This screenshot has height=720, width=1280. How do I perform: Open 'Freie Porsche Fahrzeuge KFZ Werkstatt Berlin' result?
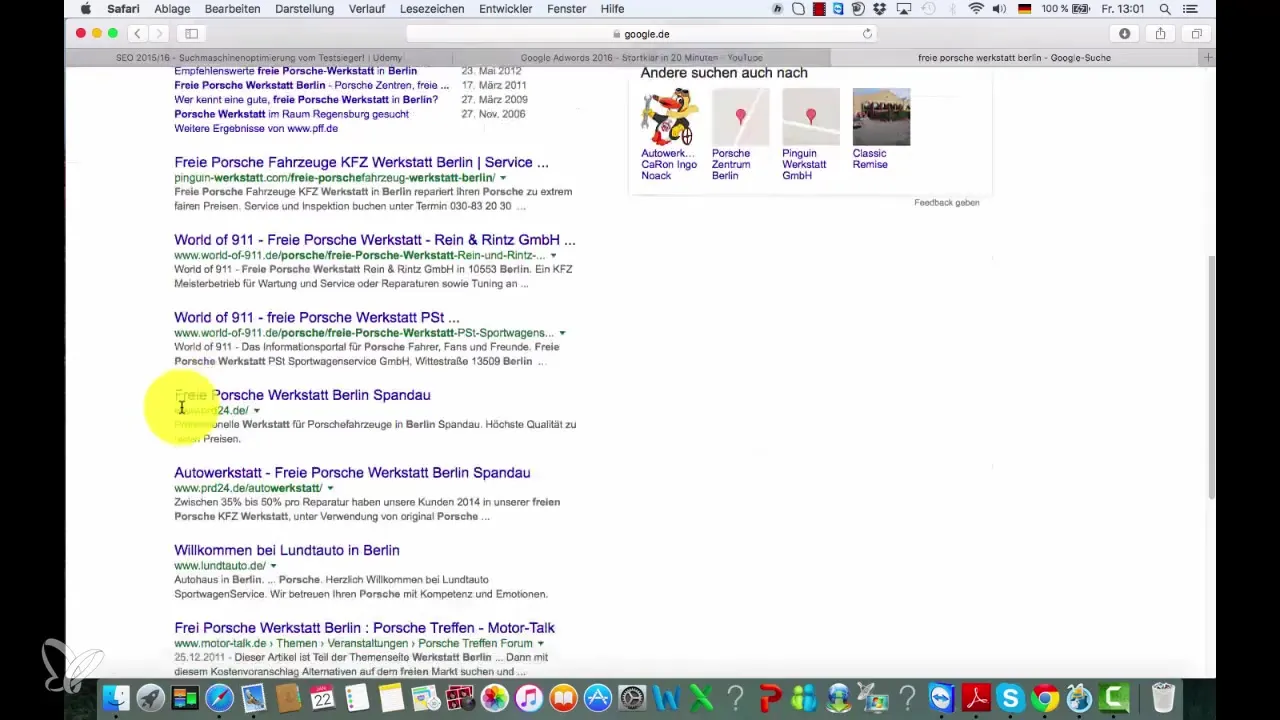[361, 162]
